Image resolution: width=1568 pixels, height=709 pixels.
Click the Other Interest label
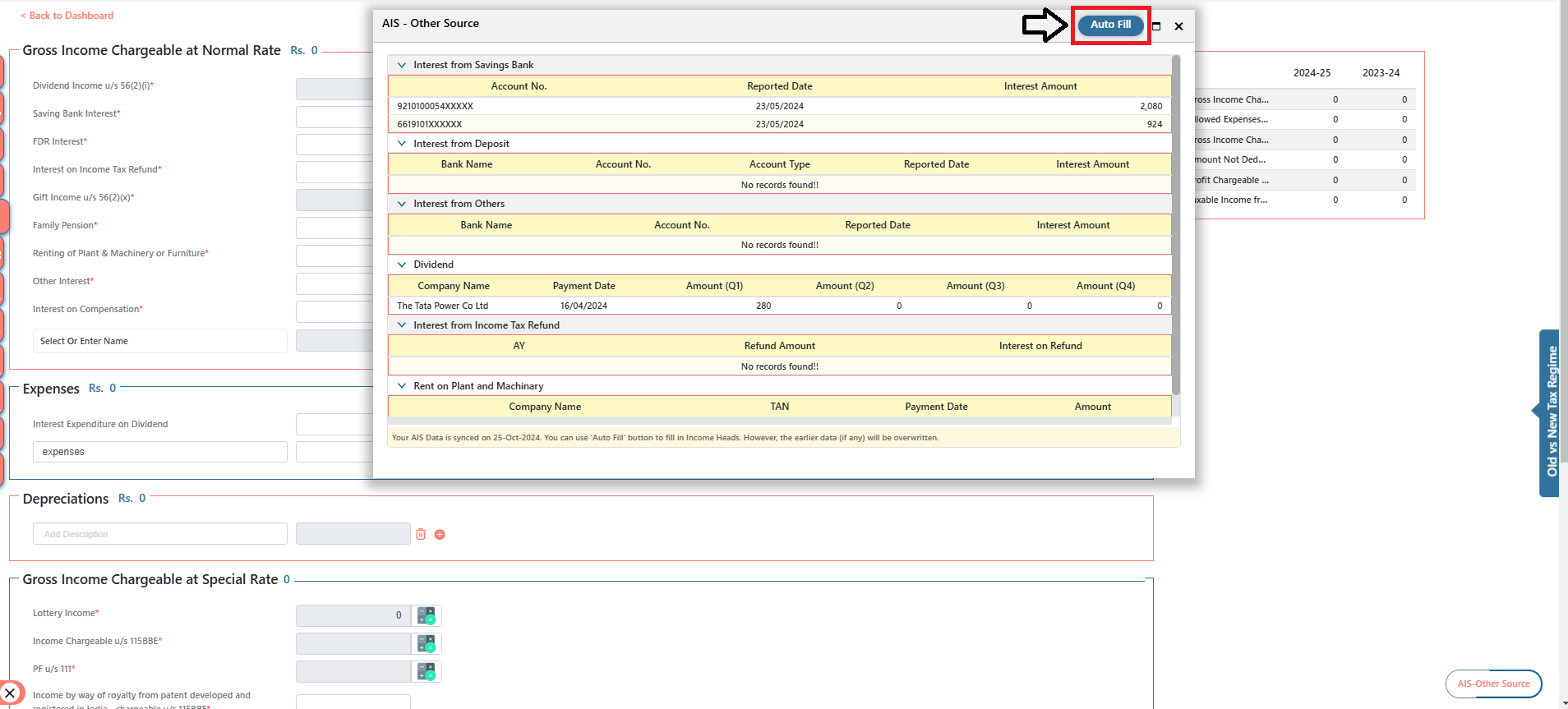tap(63, 281)
